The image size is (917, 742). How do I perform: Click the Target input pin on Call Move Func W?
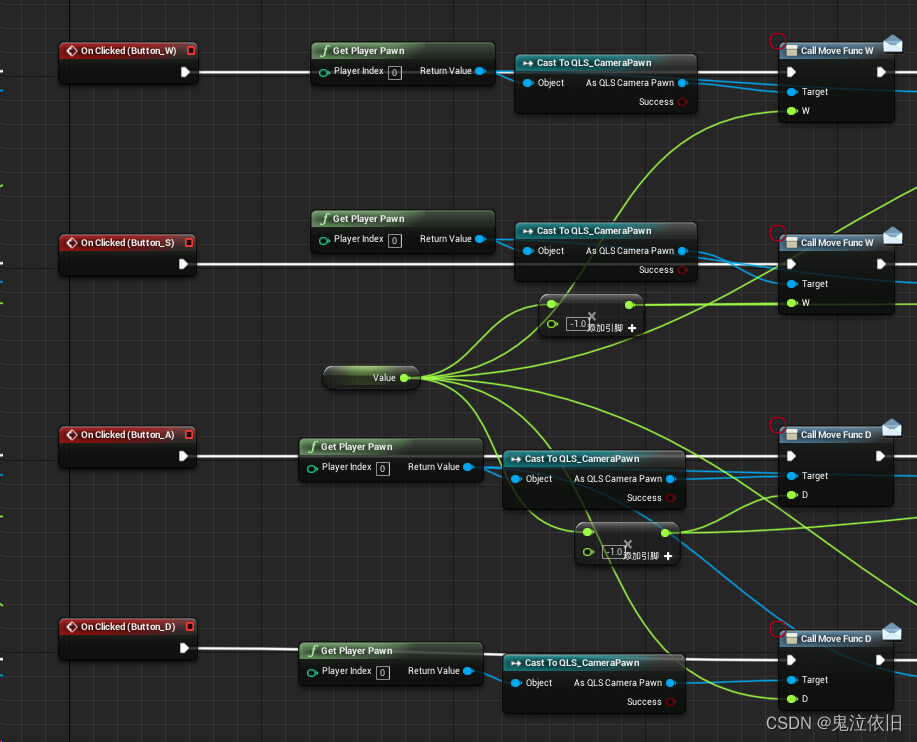tap(791, 91)
